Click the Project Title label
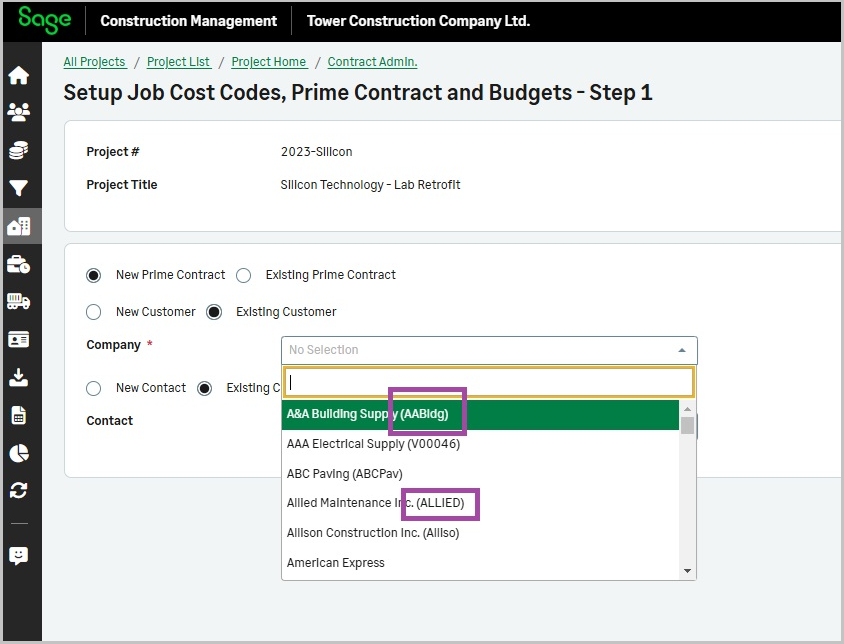Screen dimensions: 844x644 coord(122,185)
